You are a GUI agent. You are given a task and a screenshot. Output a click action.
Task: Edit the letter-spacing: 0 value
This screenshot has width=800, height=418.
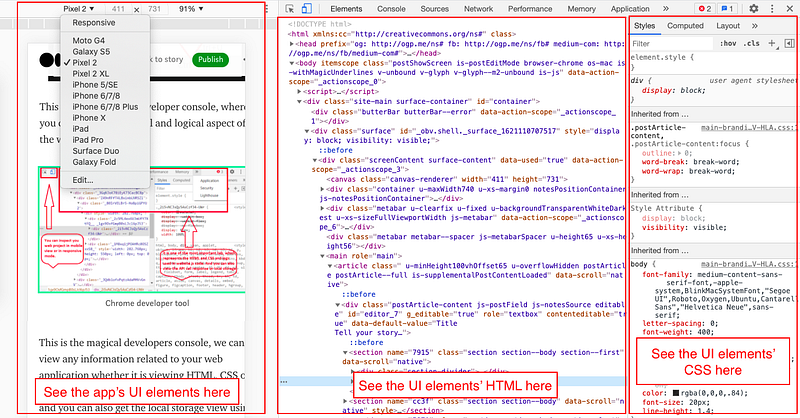[x=712, y=324]
